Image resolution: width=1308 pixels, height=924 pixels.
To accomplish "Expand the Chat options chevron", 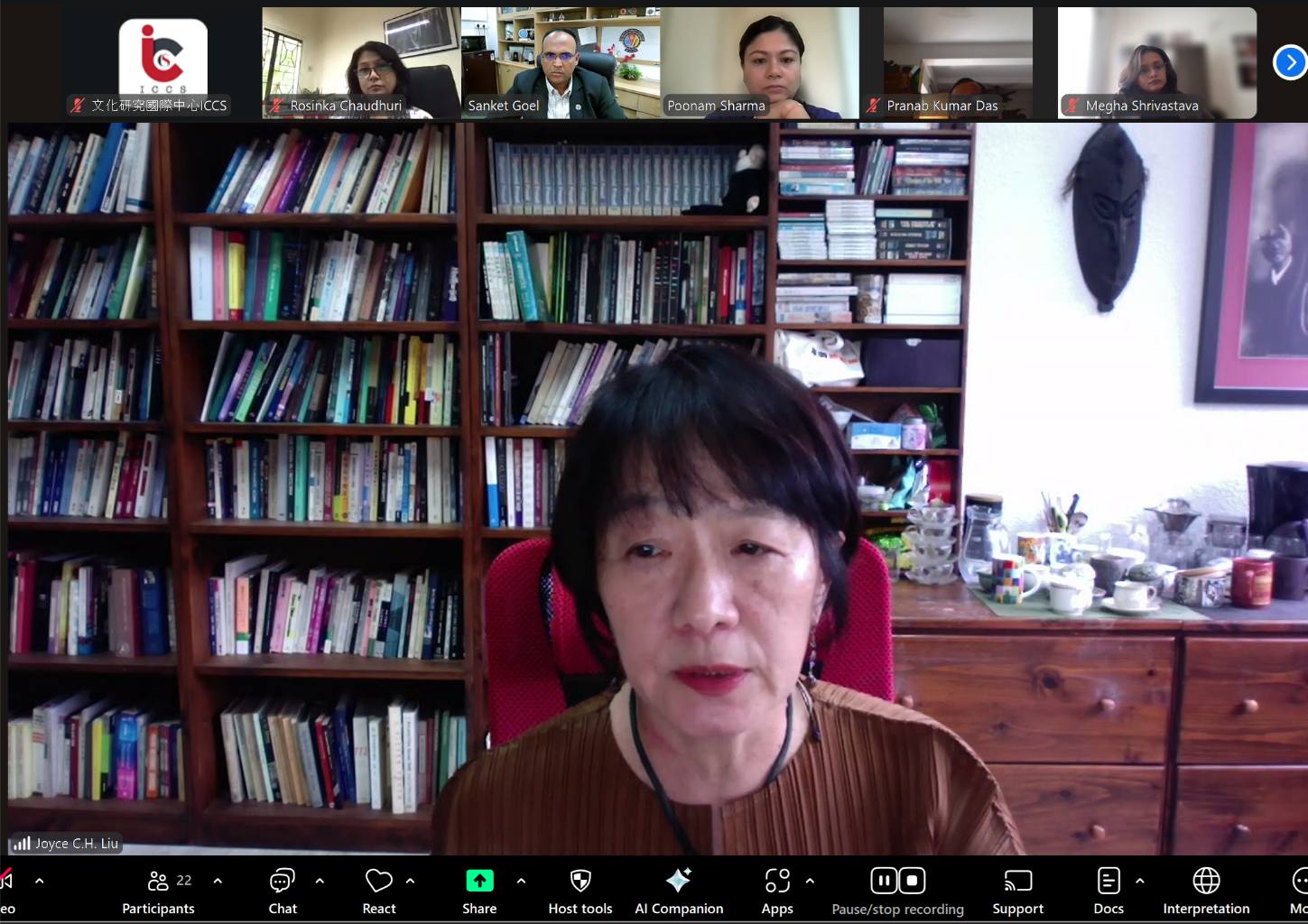I will point(320,881).
